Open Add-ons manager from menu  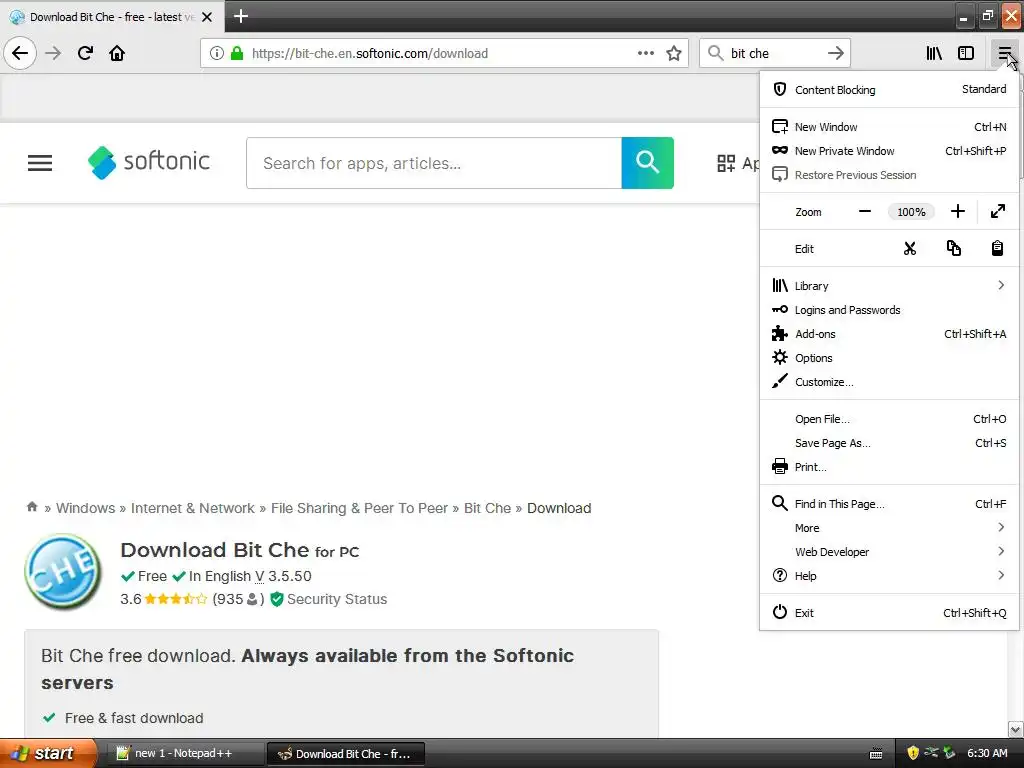(889, 334)
